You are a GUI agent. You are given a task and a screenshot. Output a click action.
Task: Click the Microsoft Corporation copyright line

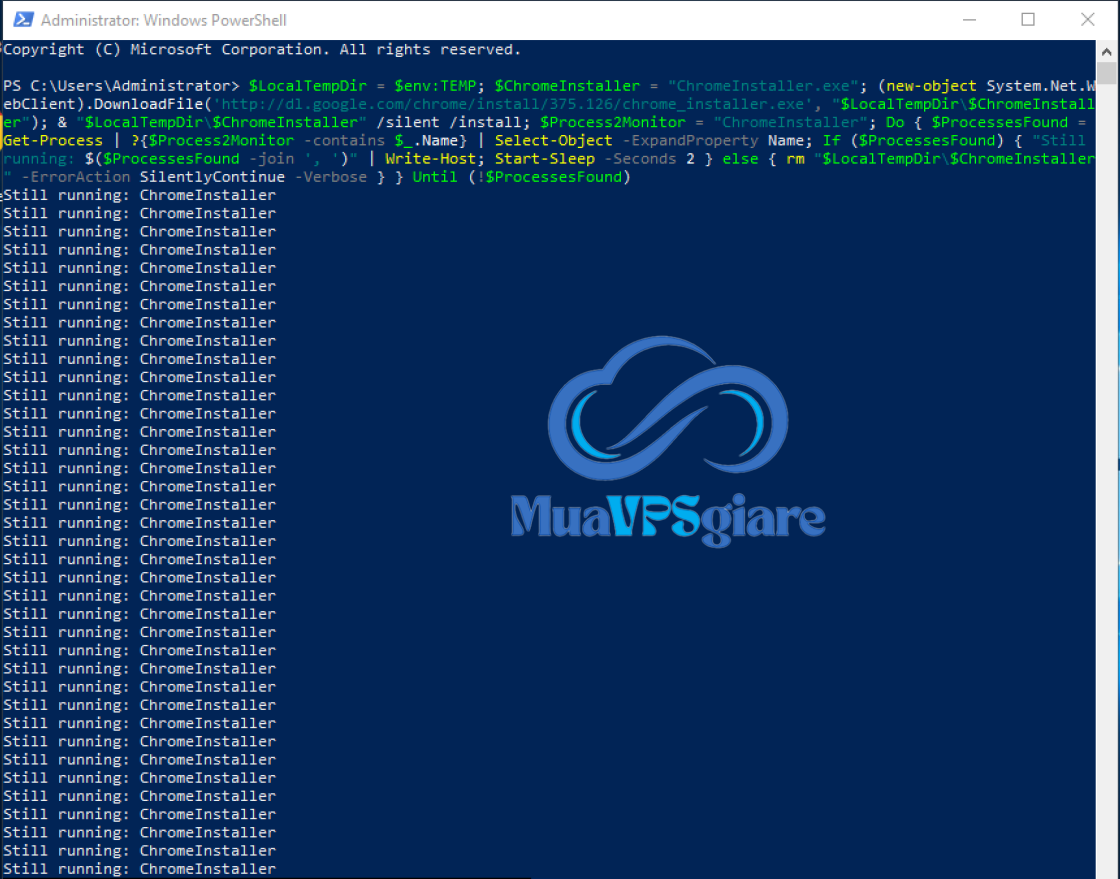click(x=262, y=50)
